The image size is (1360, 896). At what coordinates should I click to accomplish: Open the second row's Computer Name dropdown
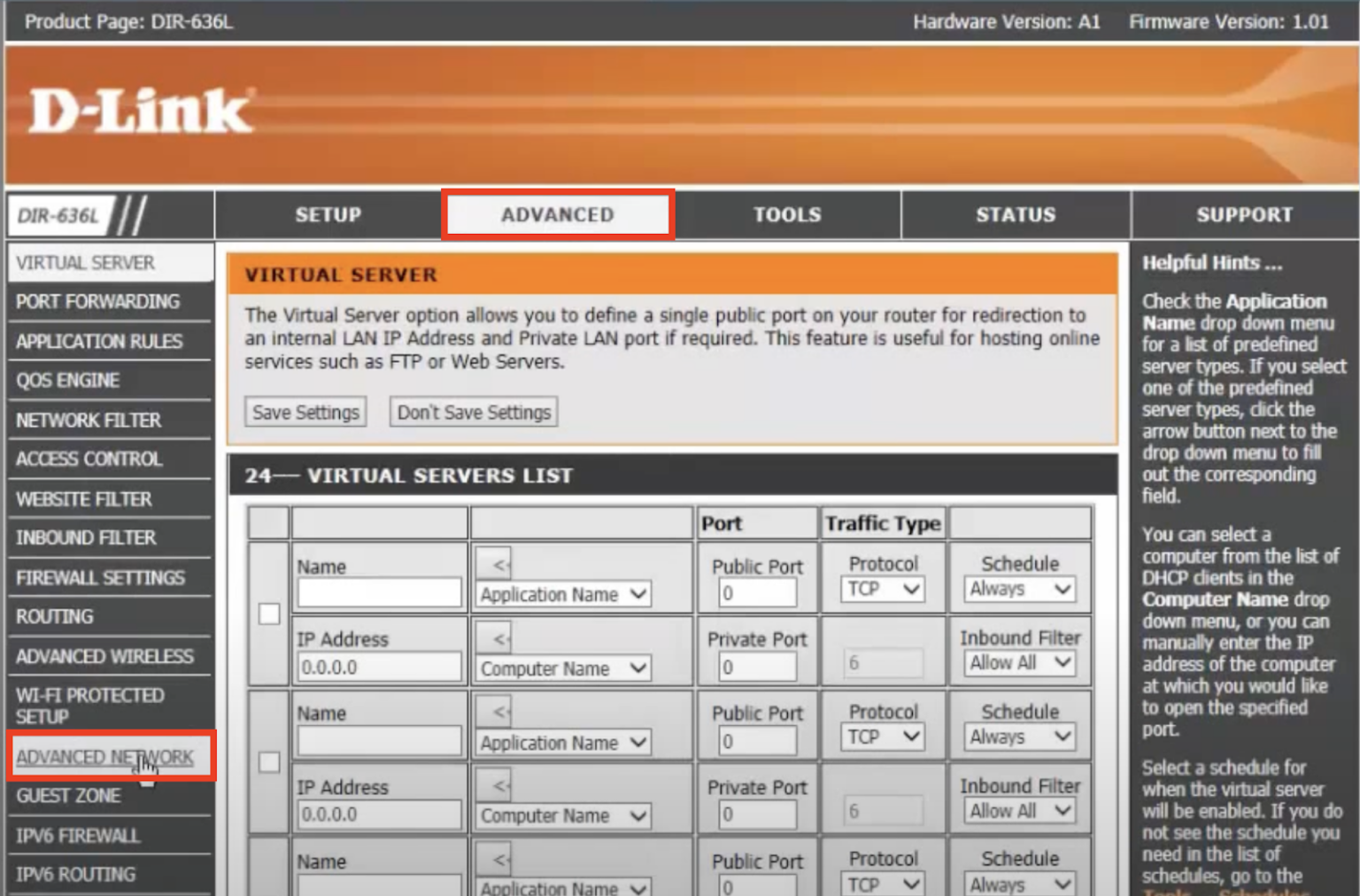(x=563, y=816)
